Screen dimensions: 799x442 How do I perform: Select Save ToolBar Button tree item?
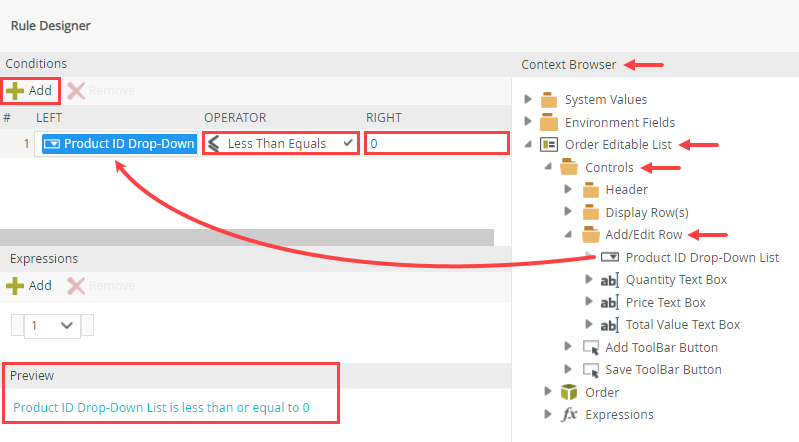(663, 370)
